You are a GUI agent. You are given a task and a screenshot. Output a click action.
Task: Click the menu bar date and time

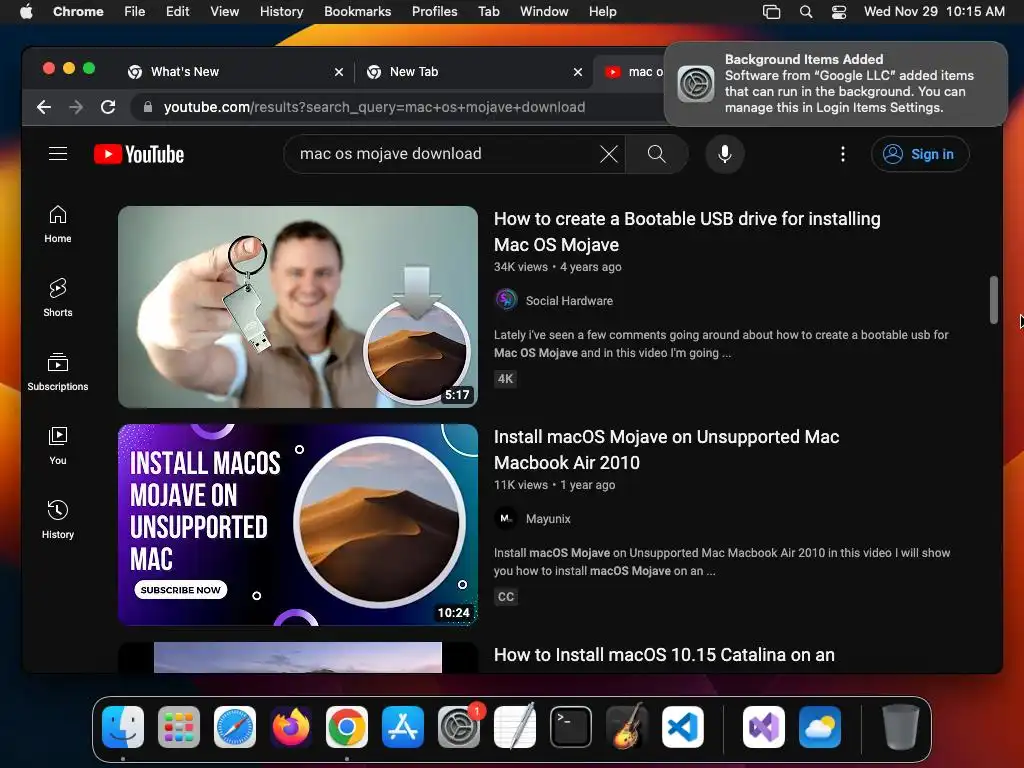[x=934, y=12]
